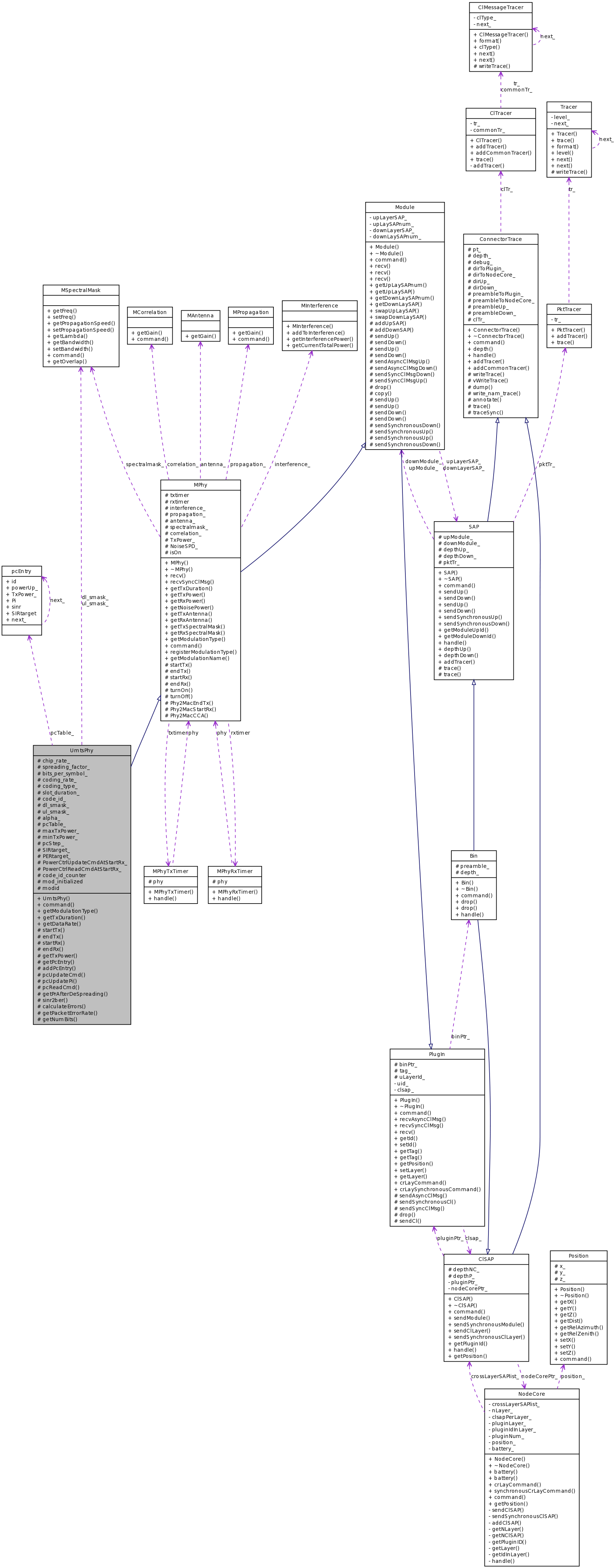Click the MSpectralMask class title
The width and height of the screenshot is (616, 1568).
click(x=80, y=290)
